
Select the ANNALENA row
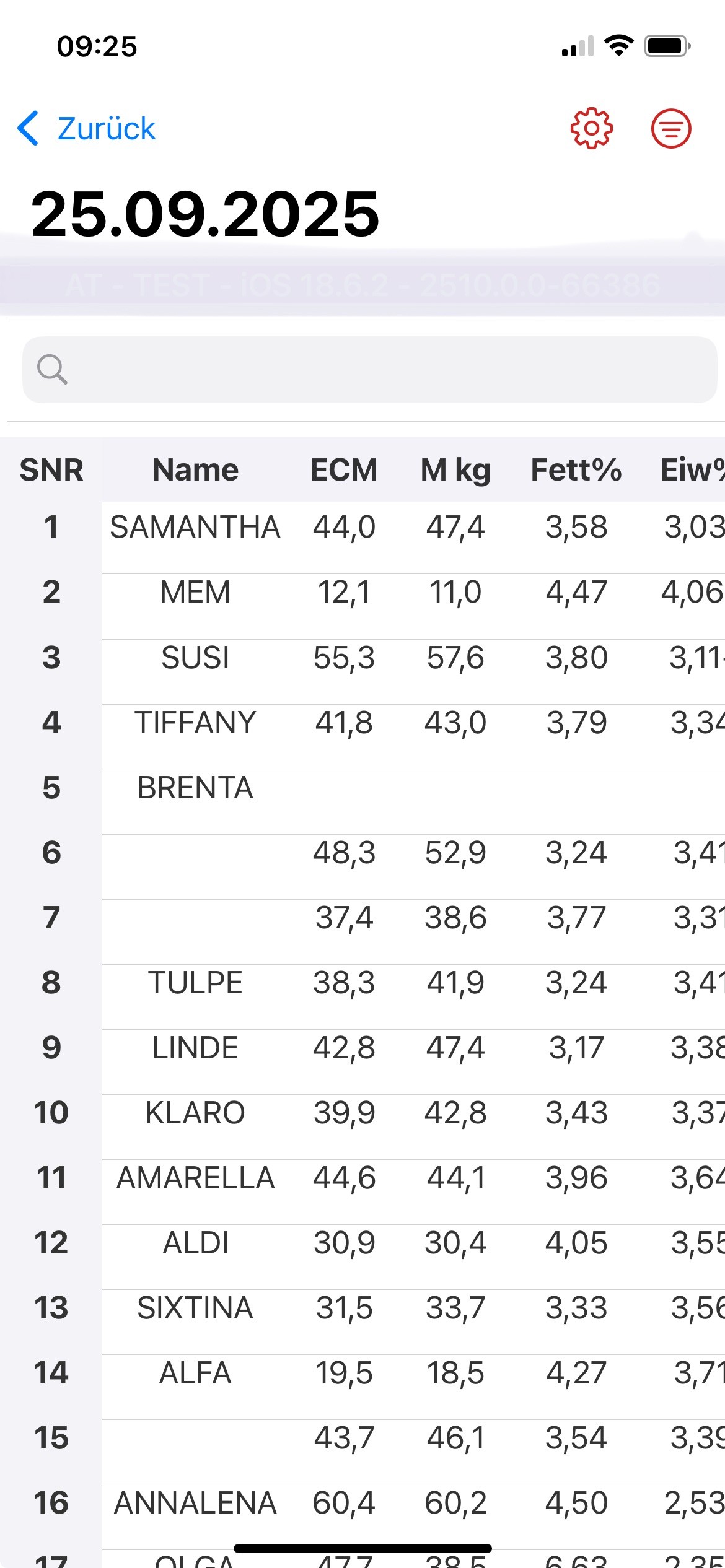pos(195,1503)
